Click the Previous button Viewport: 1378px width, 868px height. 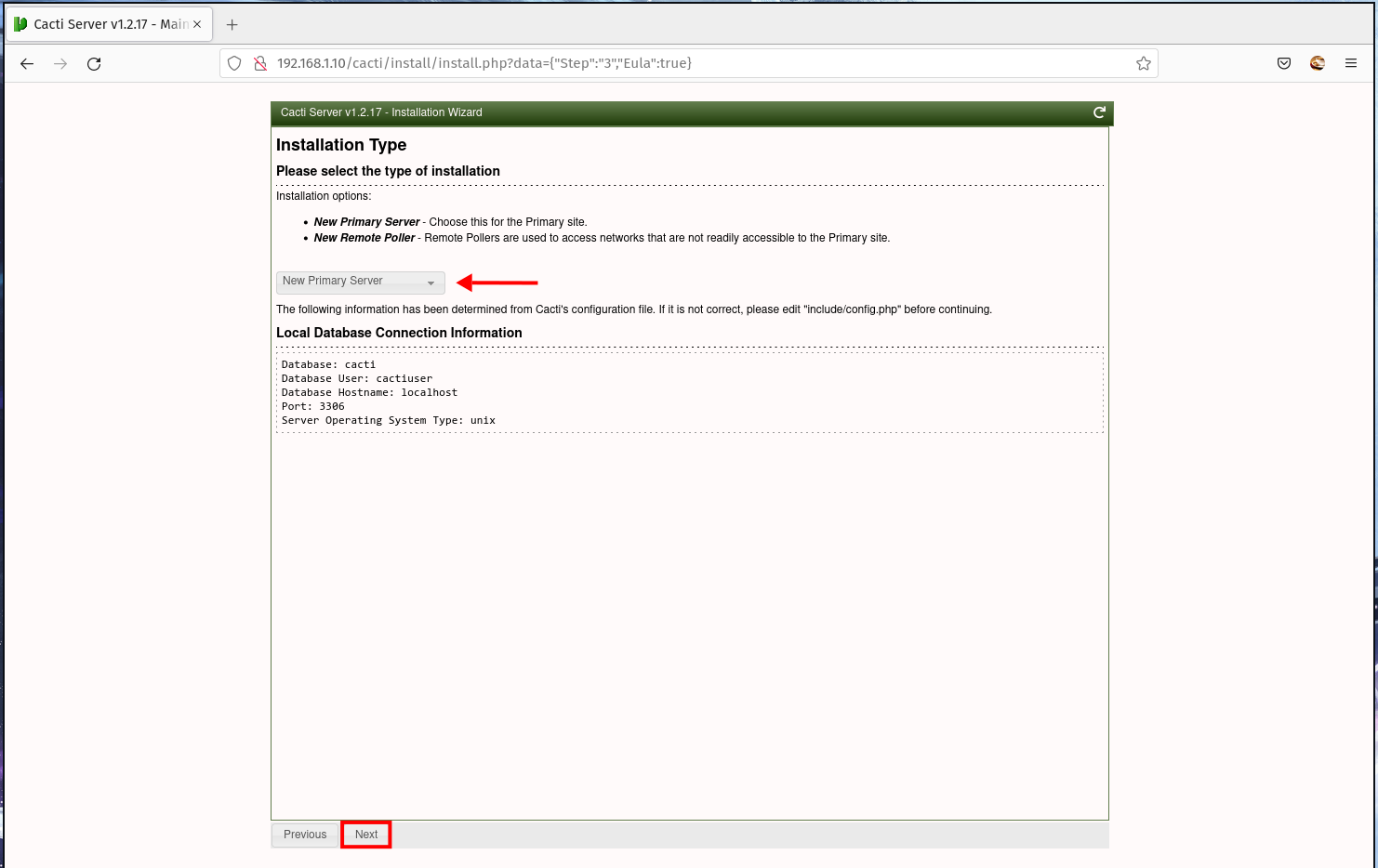pos(304,835)
